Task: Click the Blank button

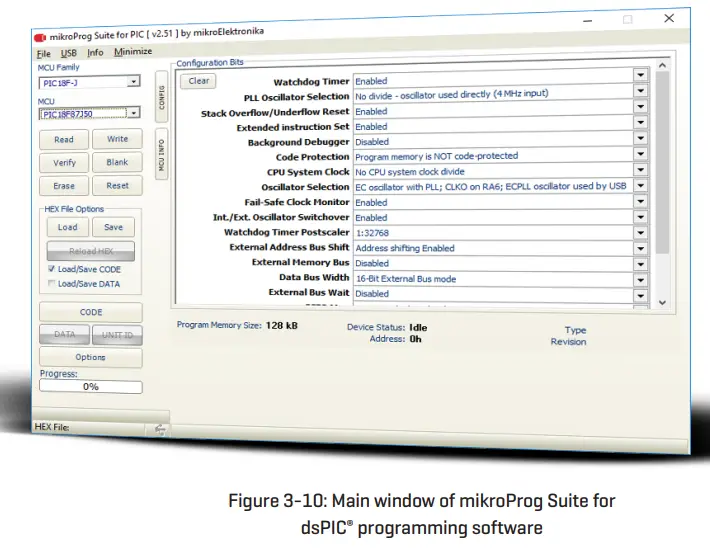Action: pos(117,162)
